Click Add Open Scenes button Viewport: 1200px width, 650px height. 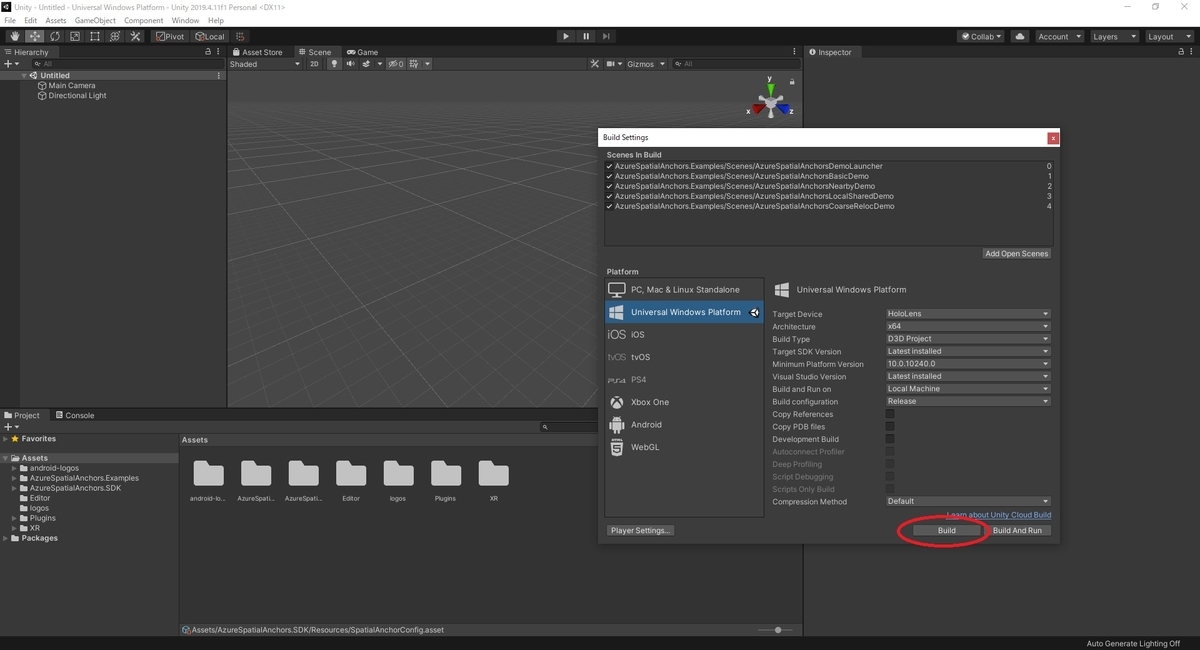point(1016,254)
